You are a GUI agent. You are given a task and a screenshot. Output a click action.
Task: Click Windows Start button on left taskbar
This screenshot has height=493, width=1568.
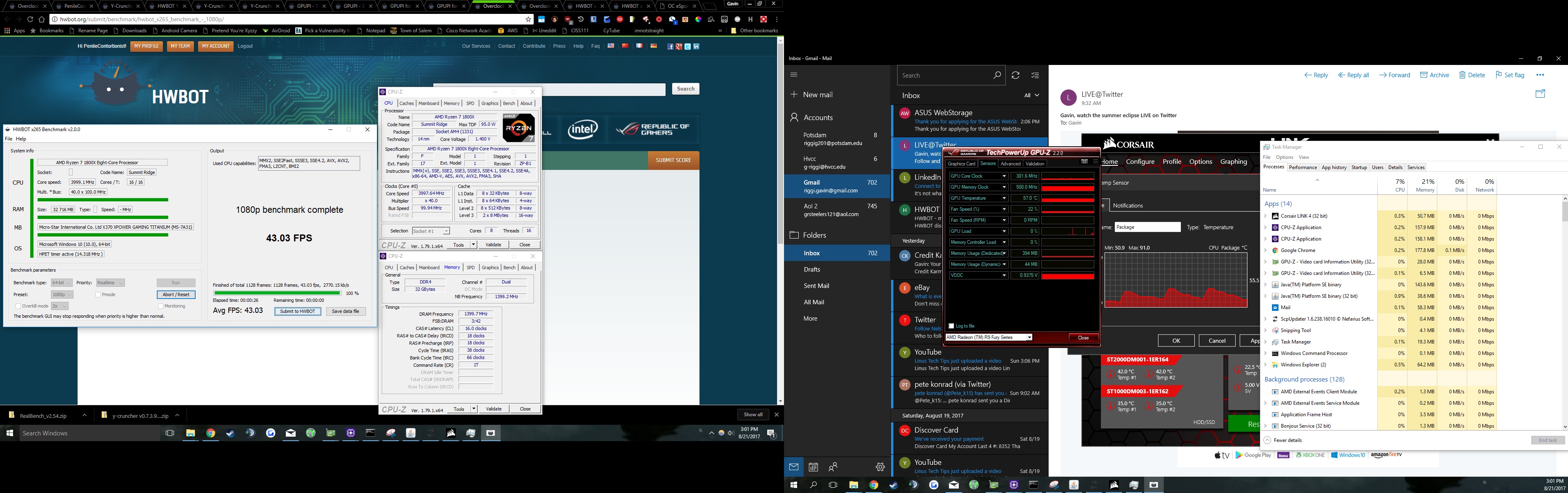pyautogui.click(x=10, y=433)
